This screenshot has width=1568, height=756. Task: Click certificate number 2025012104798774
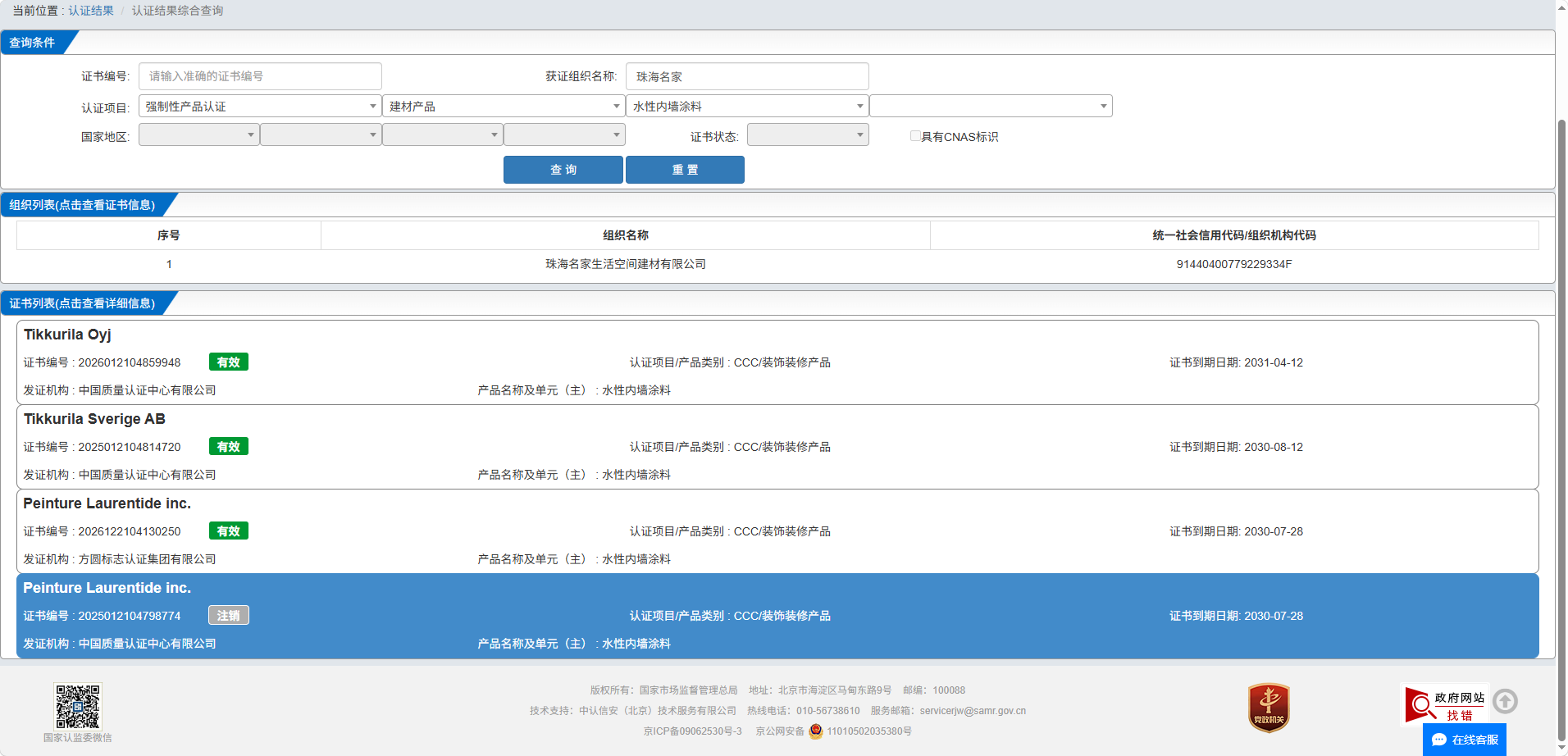click(x=129, y=616)
